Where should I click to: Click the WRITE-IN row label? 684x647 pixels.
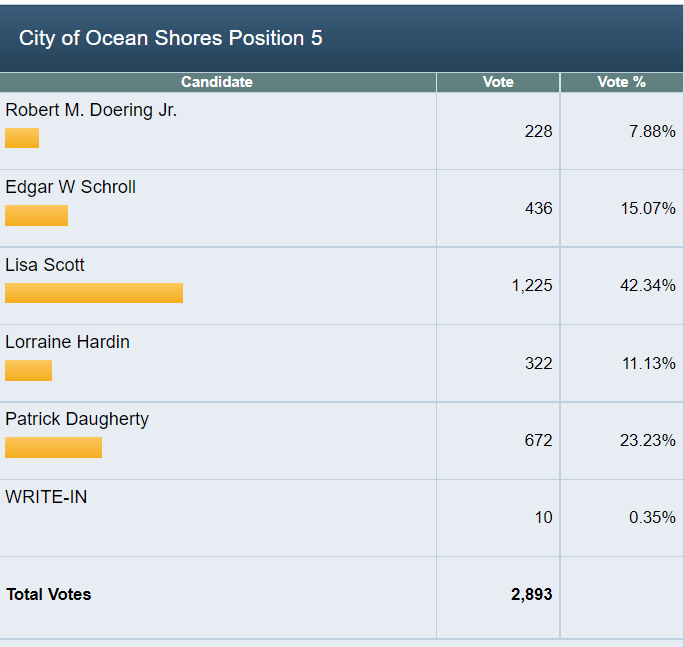point(46,496)
